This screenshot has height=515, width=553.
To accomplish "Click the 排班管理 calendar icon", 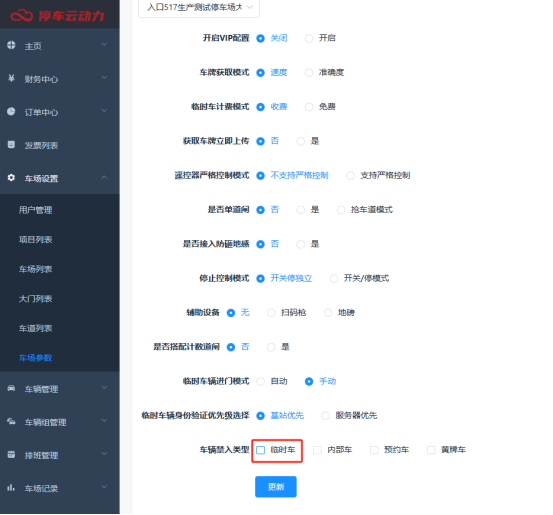I will tap(11, 454).
